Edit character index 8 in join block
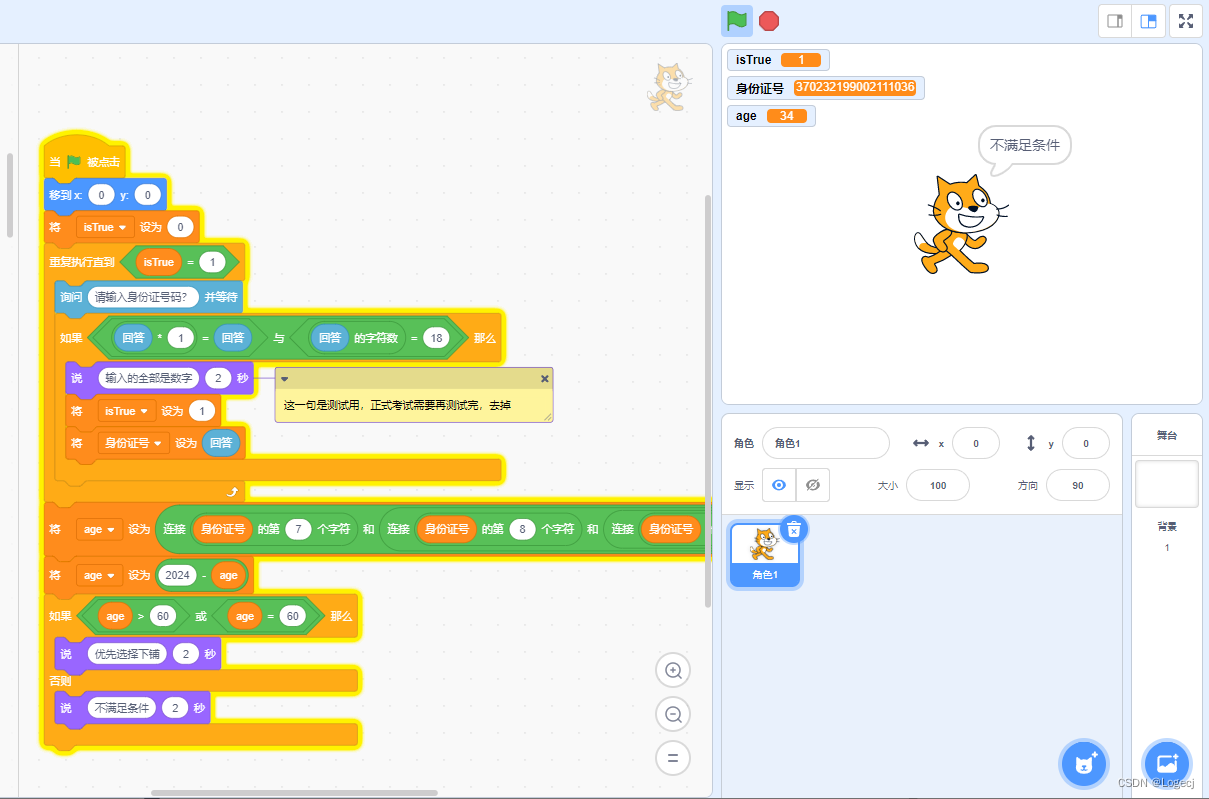 522,529
